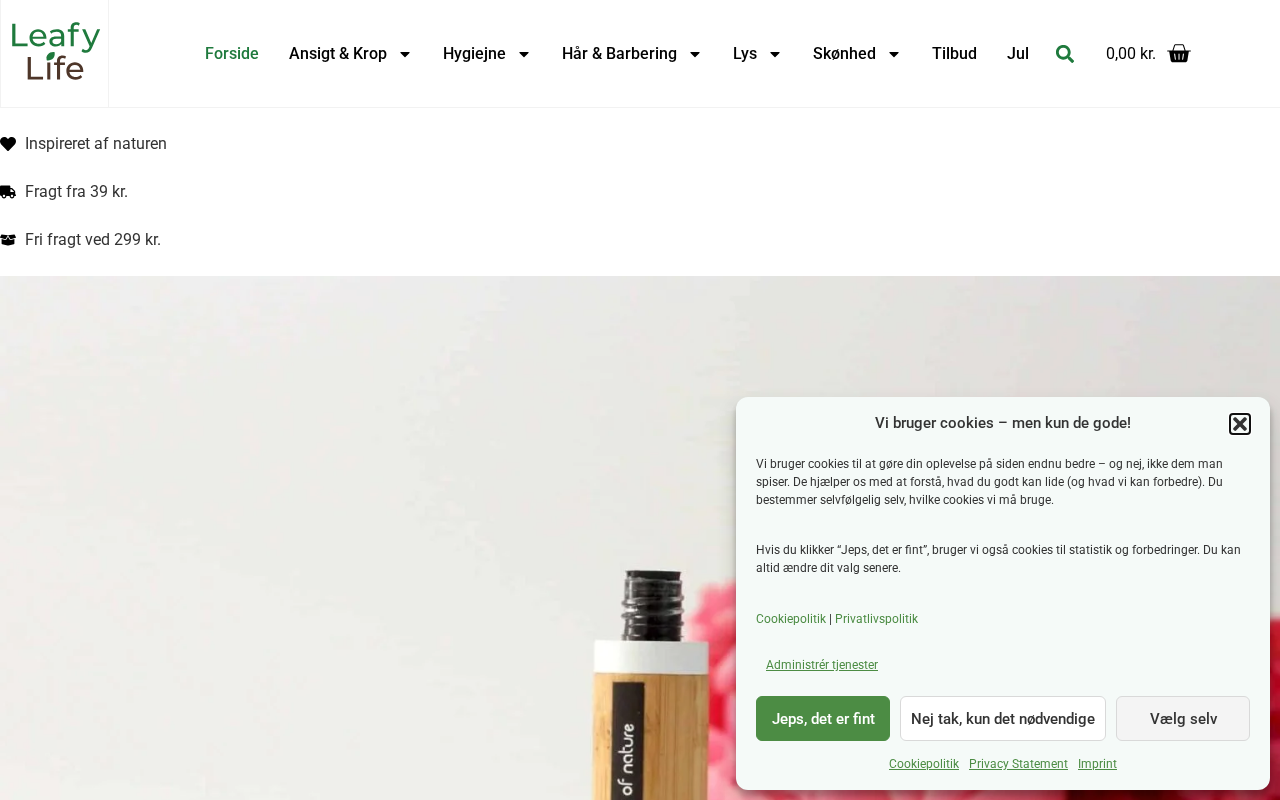
Task: Close the cookie banner with X
Action: pyautogui.click(x=1240, y=424)
